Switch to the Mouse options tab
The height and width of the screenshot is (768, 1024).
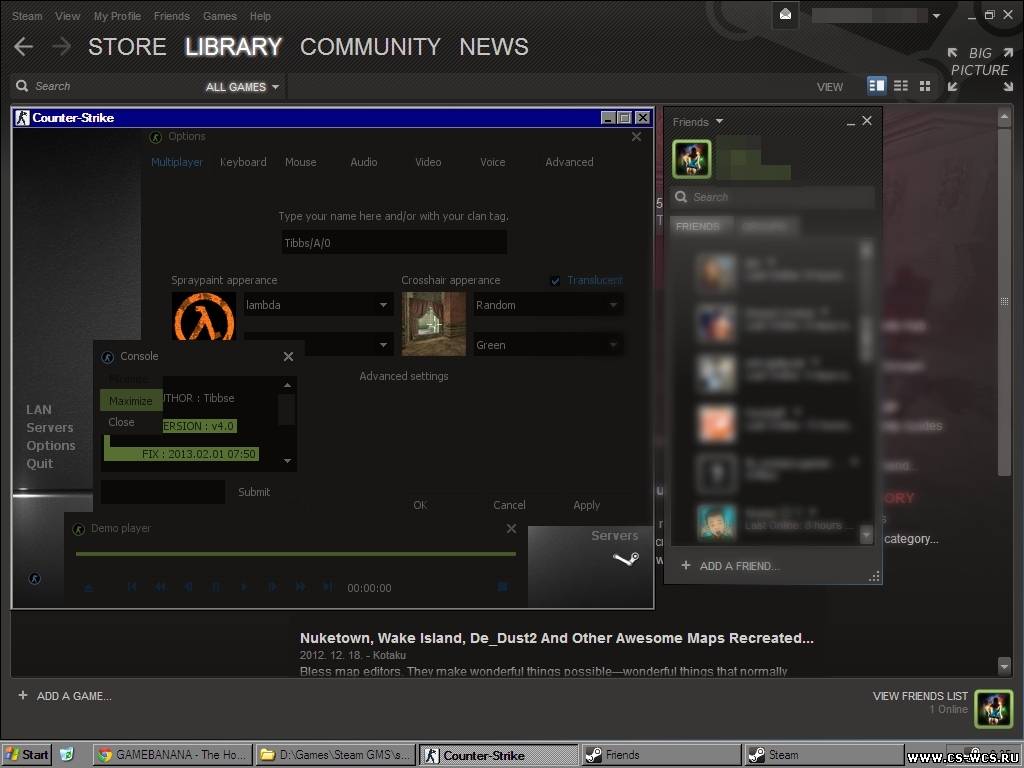[300, 162]
